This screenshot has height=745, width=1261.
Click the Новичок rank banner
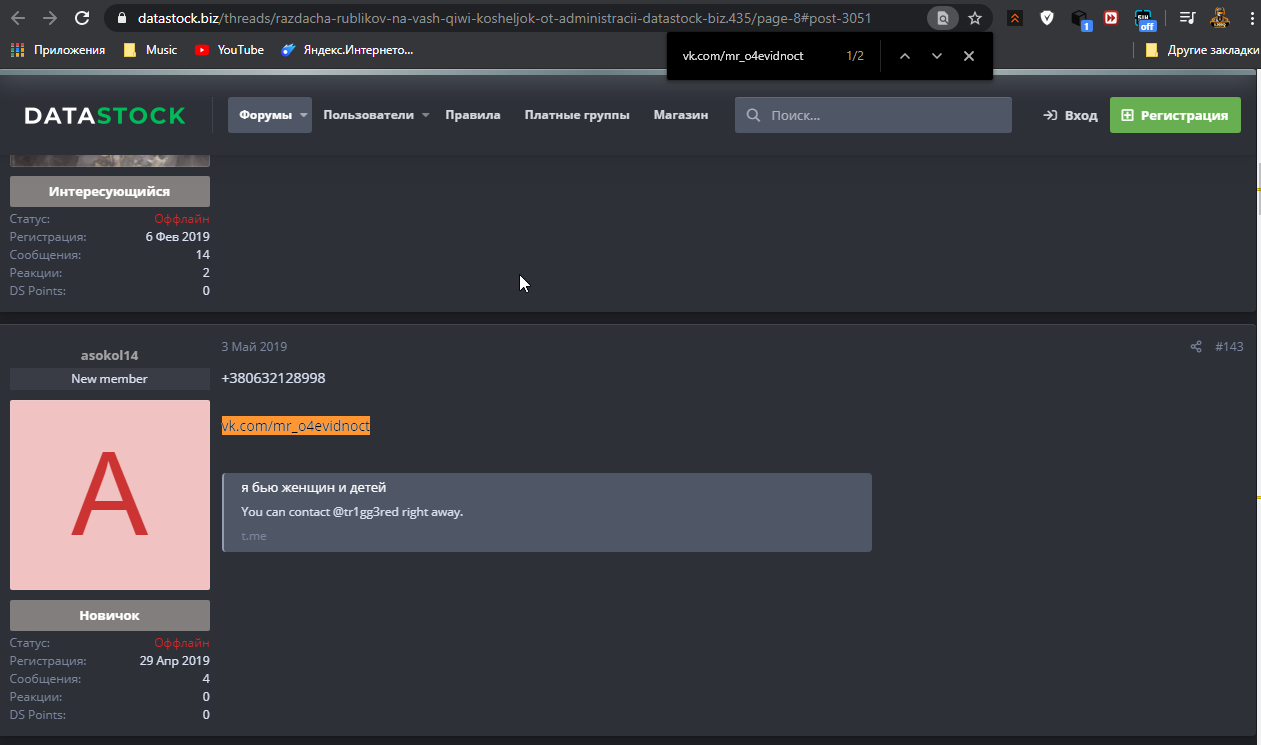(x=110, y=615)
